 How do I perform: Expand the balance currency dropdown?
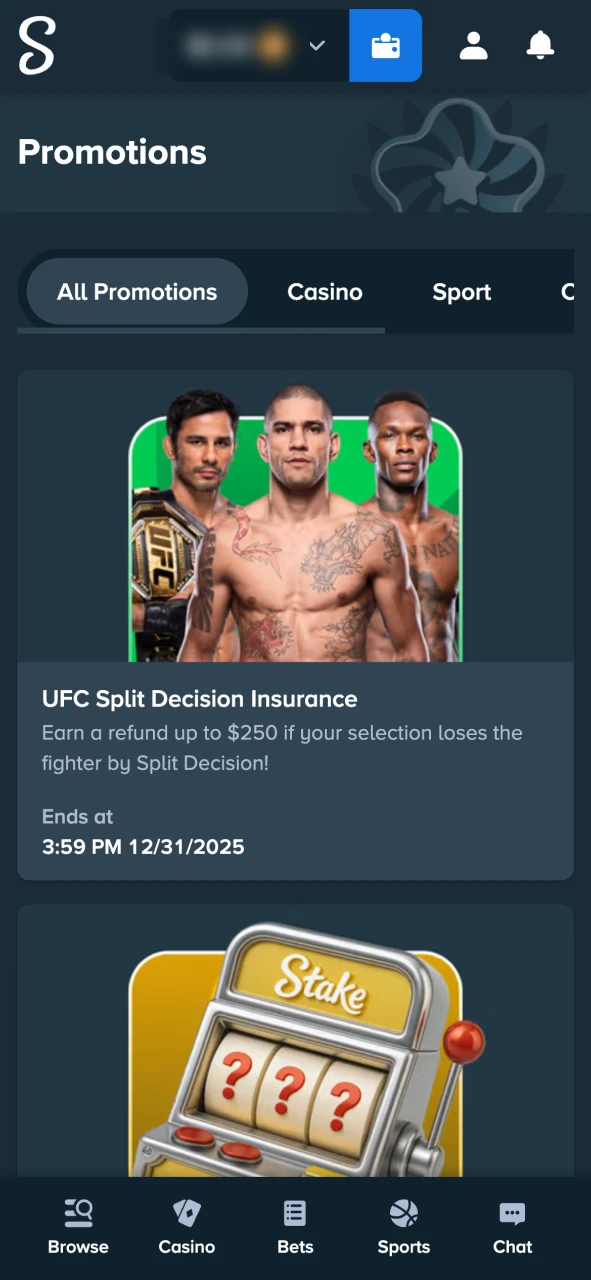(317, 45)
